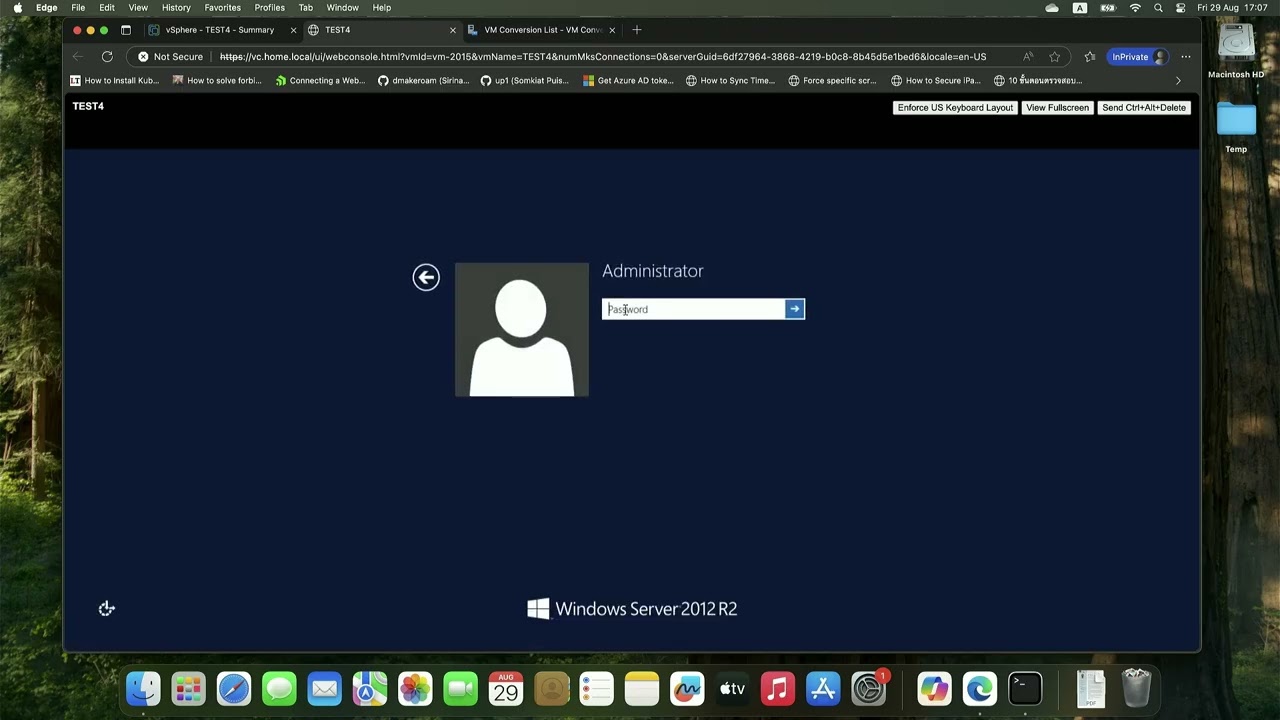Click the battery status icon
The height and width of the screenshot is (720, 1280).
[x=1108, y=8]
